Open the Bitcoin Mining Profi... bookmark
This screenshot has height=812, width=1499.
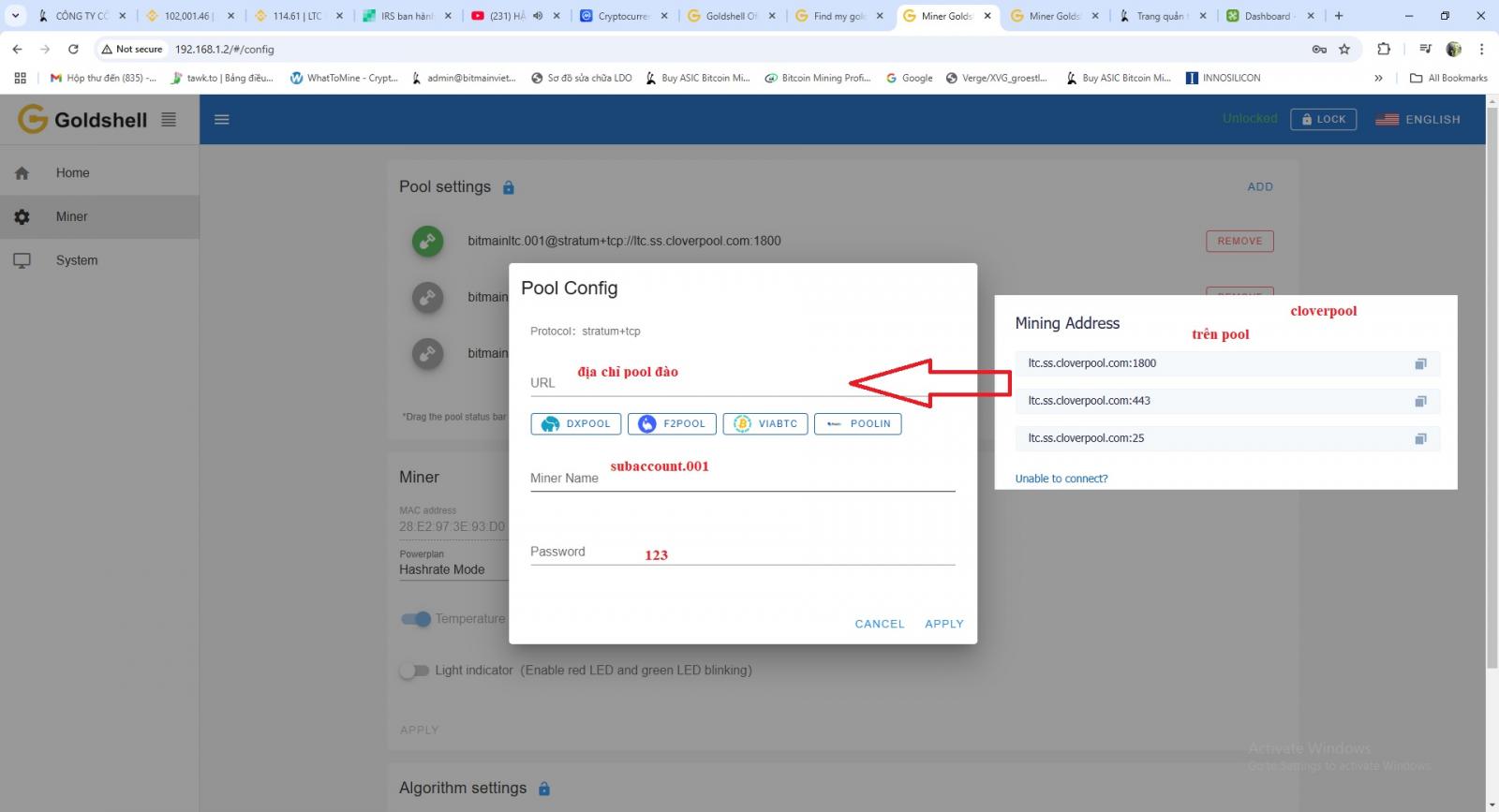pyautogui.click(x=818, y=78)
